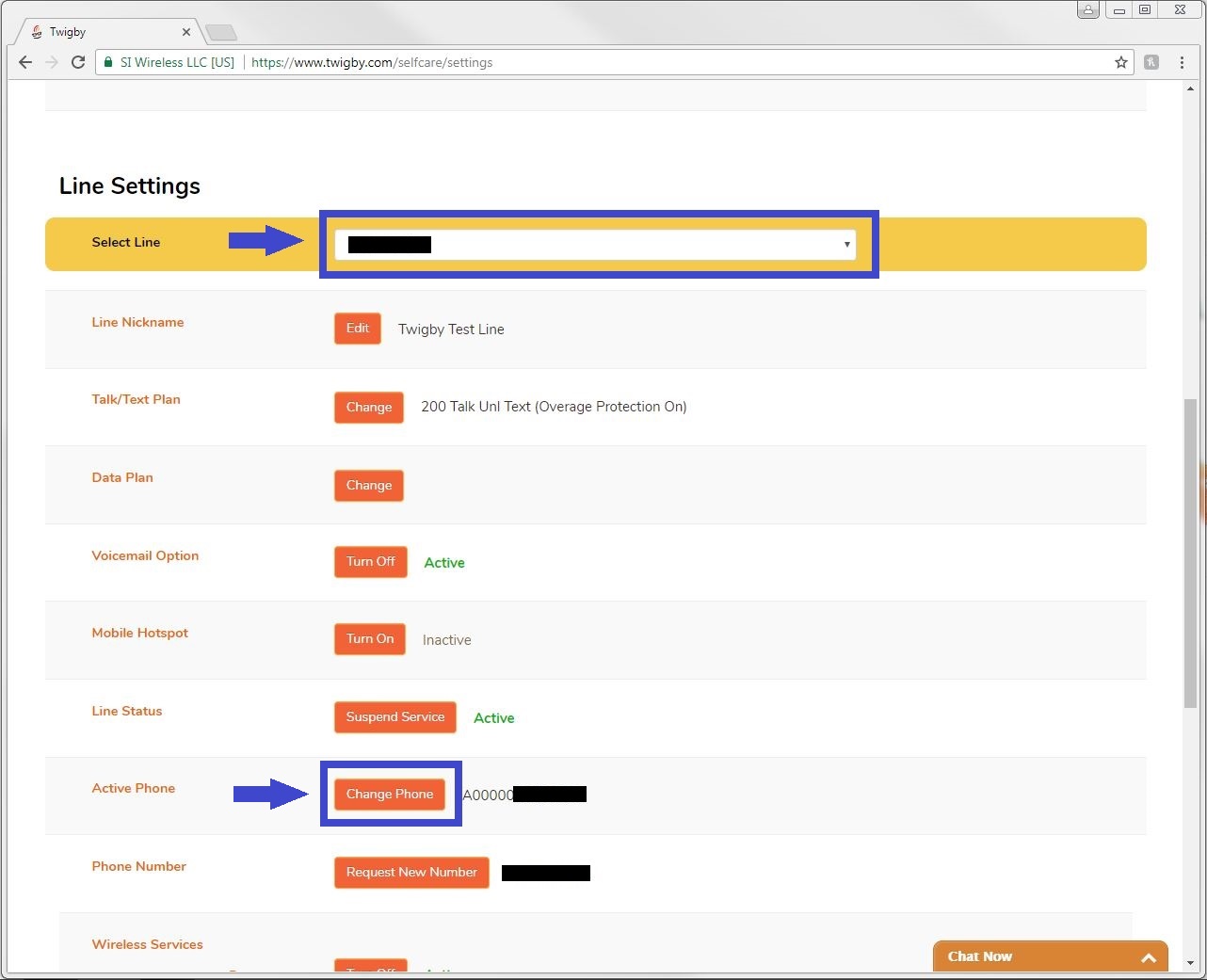Image resolution: width=1207 pixels, height=980 pixels.
Task: Click Request New Number button
Action: tap(411, 873)
